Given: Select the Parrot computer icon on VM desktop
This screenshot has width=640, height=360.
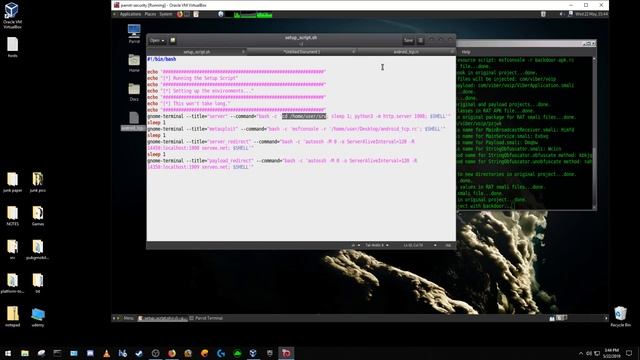Looking at the screenshot, I should [x=134, y=33].
